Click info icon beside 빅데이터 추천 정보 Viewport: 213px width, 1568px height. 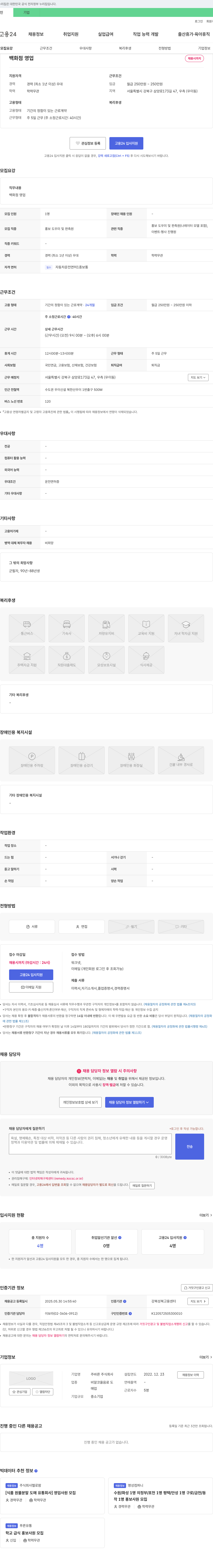tap(36, 1471)
